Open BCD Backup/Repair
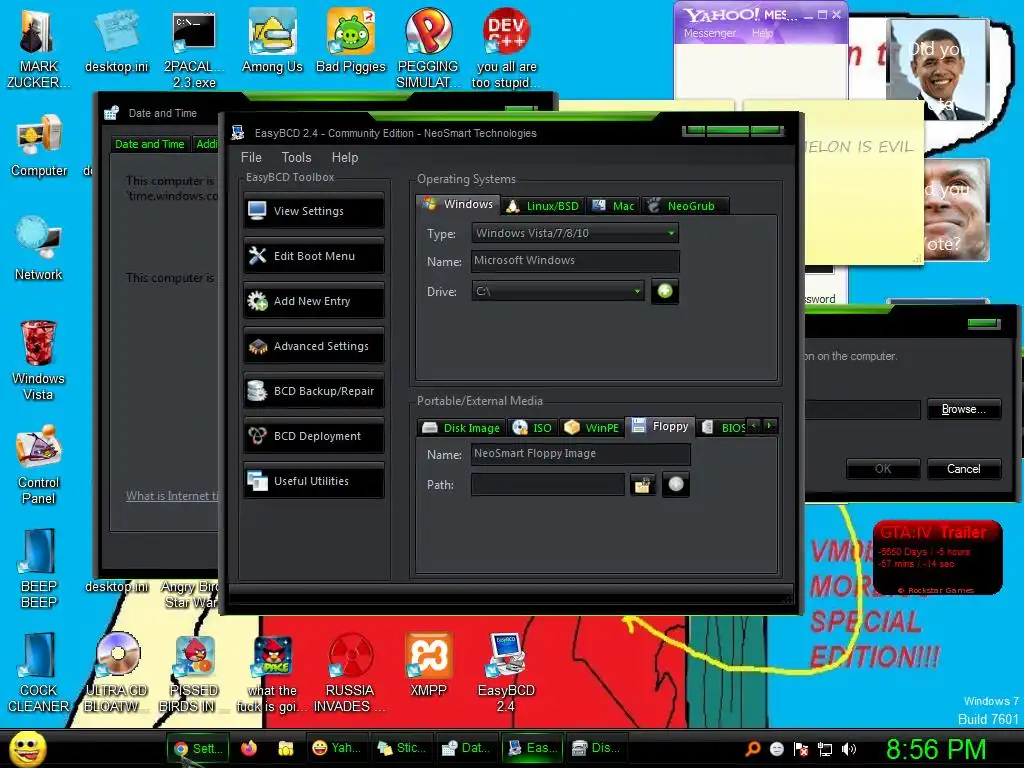This screenshot has width=1024, height=768. pos(313,391)
